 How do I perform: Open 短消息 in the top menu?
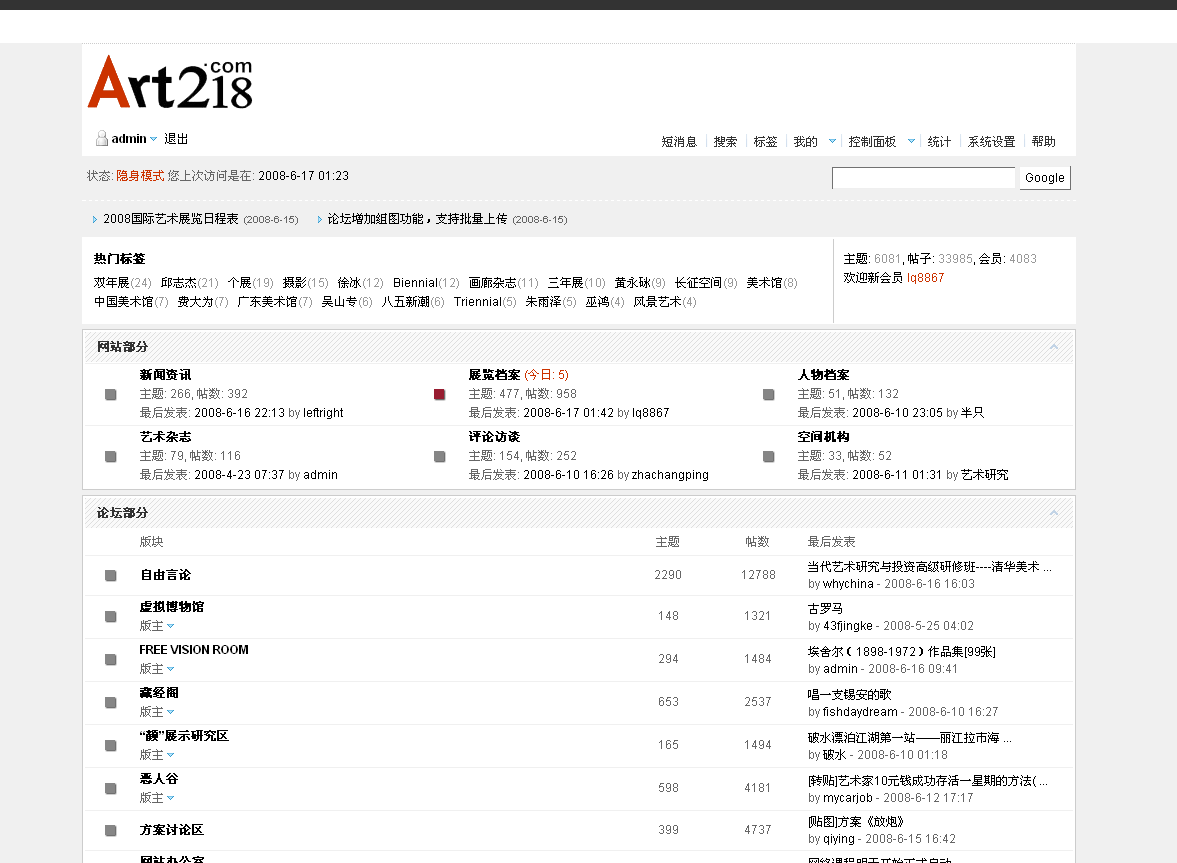click(679, 142)
